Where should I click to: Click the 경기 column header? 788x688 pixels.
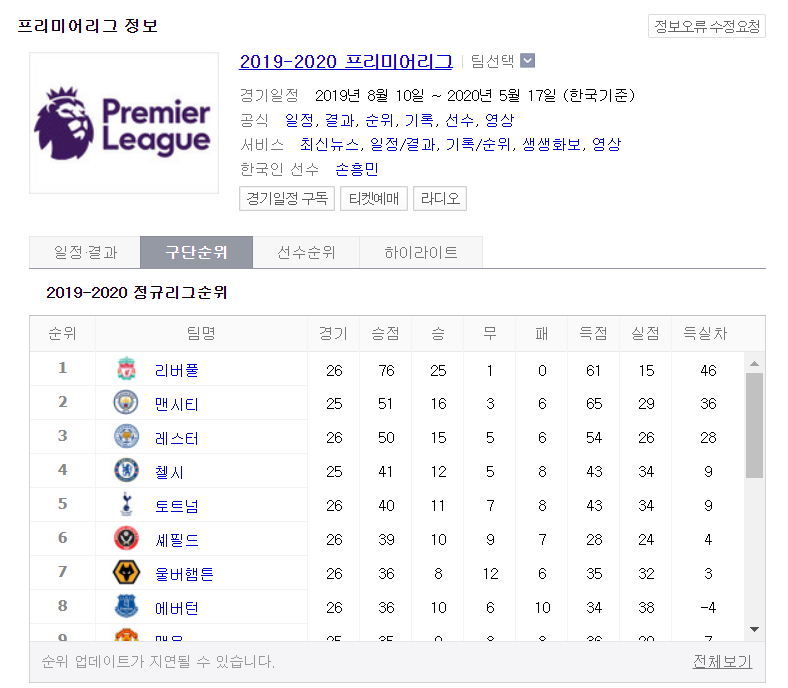[334, 333]
